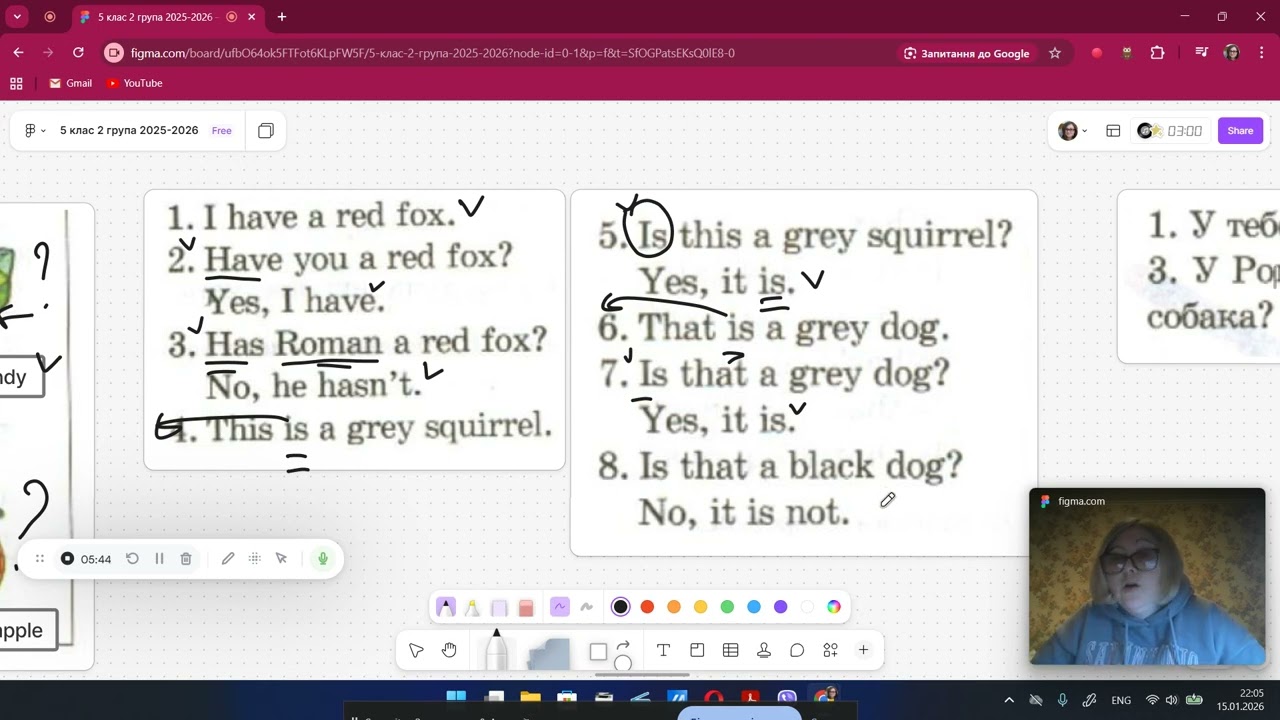
Task: Pick the green color swatch
Action: click(727, 607)
